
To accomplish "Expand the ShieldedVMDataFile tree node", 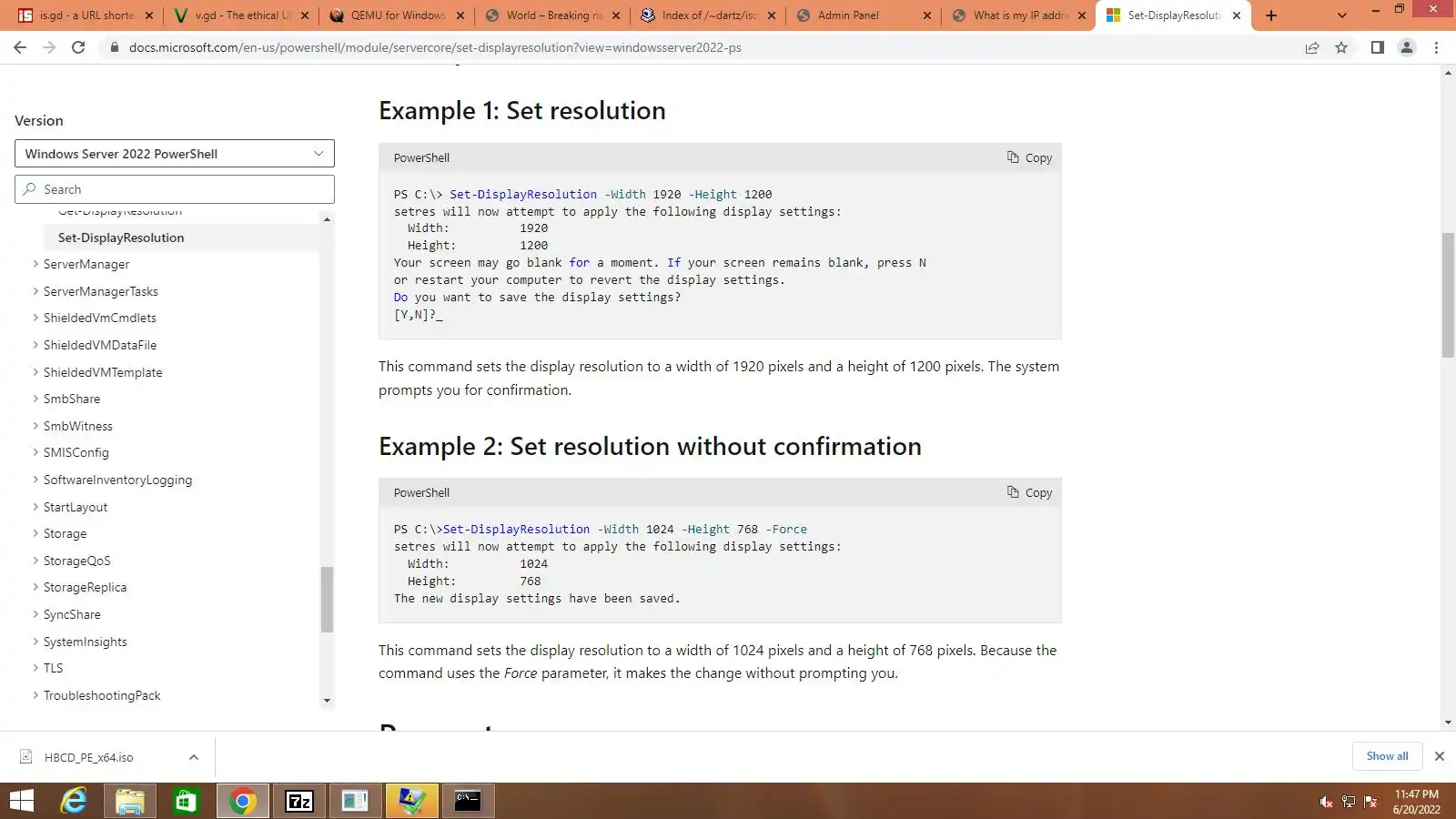I will [x=35, y=345].
